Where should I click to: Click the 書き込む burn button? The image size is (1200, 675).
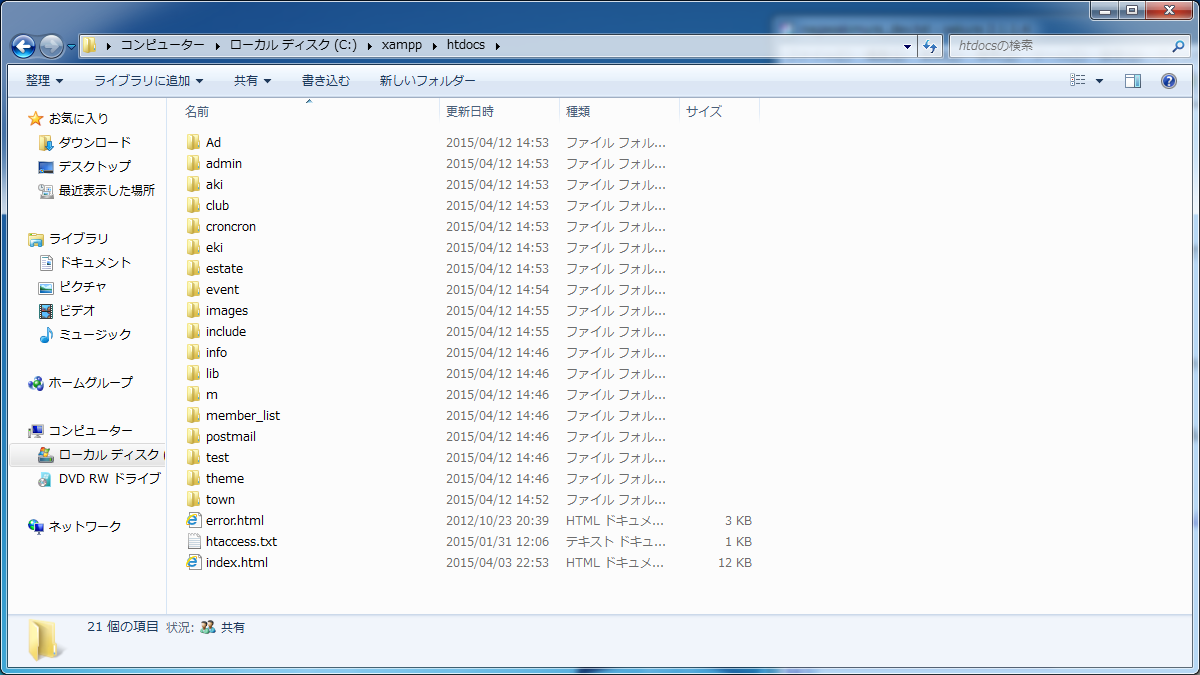[x=326, y=81]
